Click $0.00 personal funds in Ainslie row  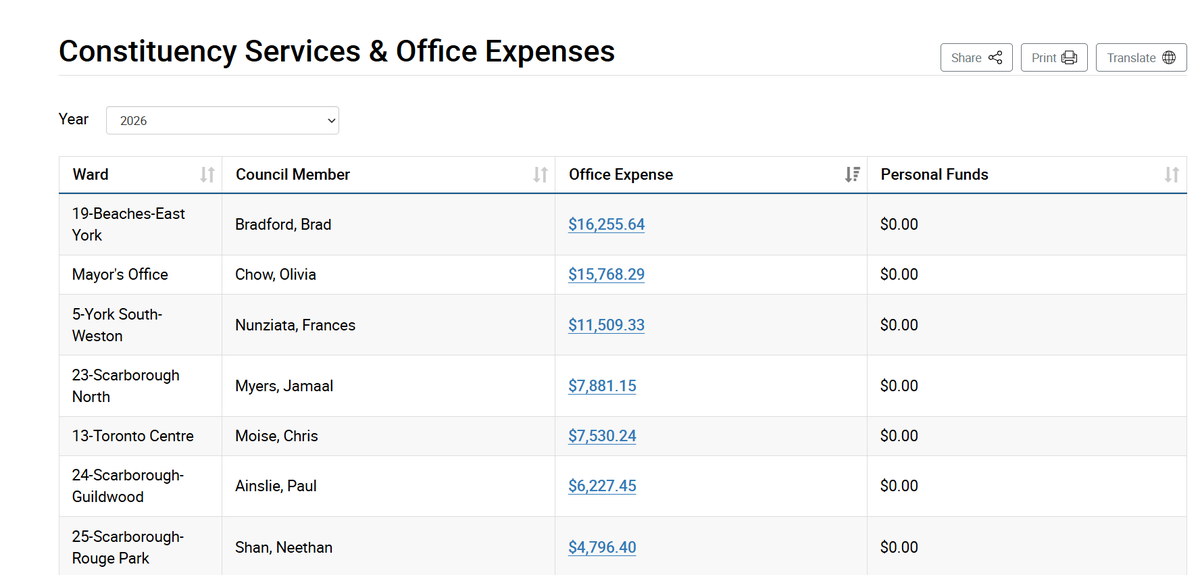point(899,486)
